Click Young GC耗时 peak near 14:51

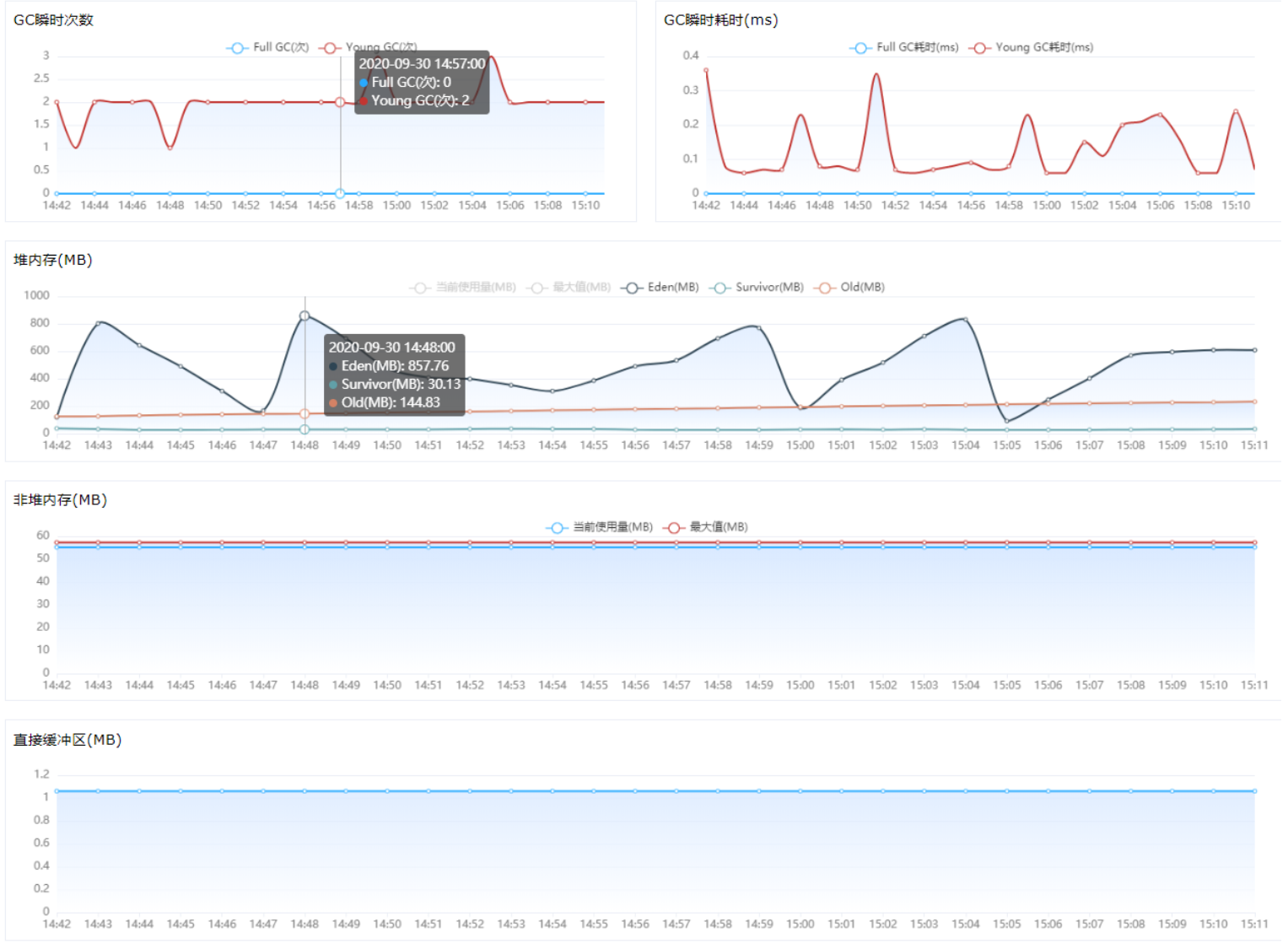click(877, 74)
